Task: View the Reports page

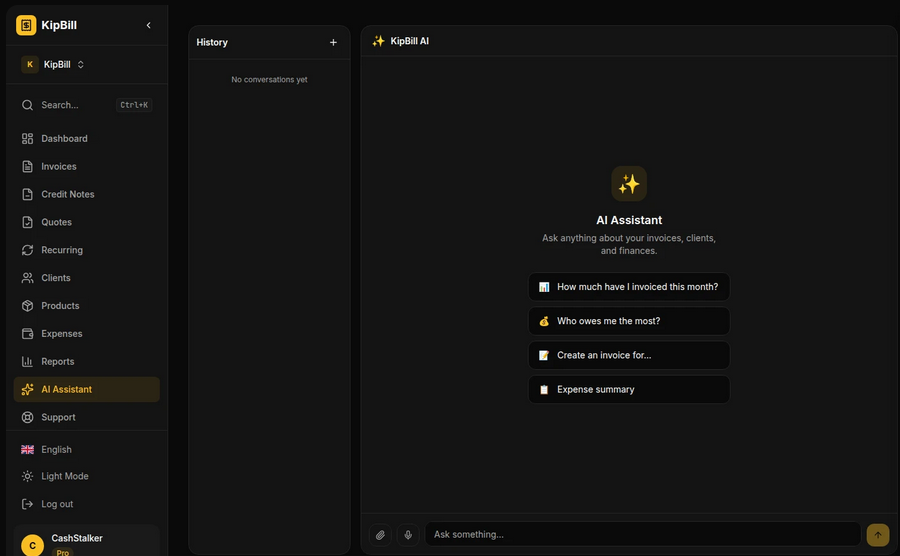Action: pyautogui.click(x=87, y=361)
